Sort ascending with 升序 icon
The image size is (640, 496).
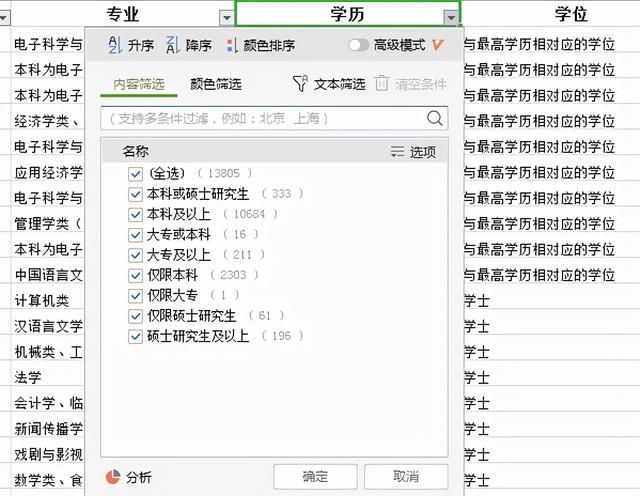(115, 45)
